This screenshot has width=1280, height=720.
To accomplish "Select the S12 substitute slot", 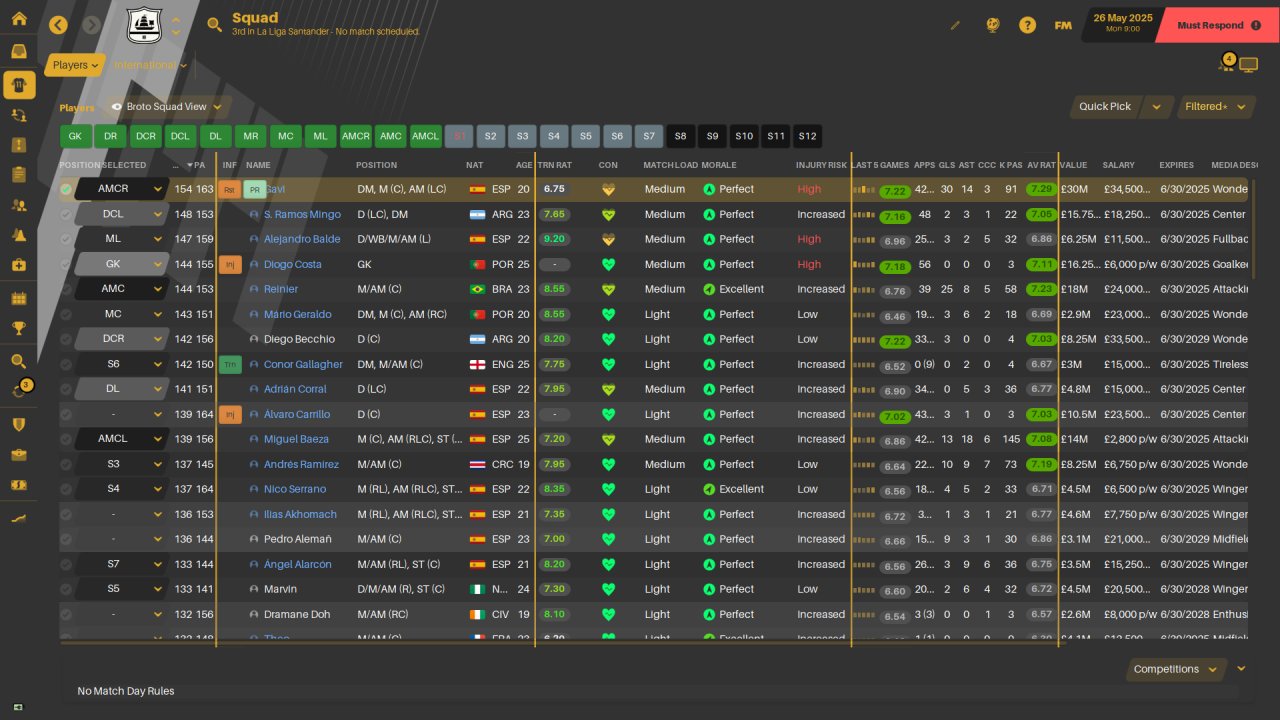I will 807,136.
